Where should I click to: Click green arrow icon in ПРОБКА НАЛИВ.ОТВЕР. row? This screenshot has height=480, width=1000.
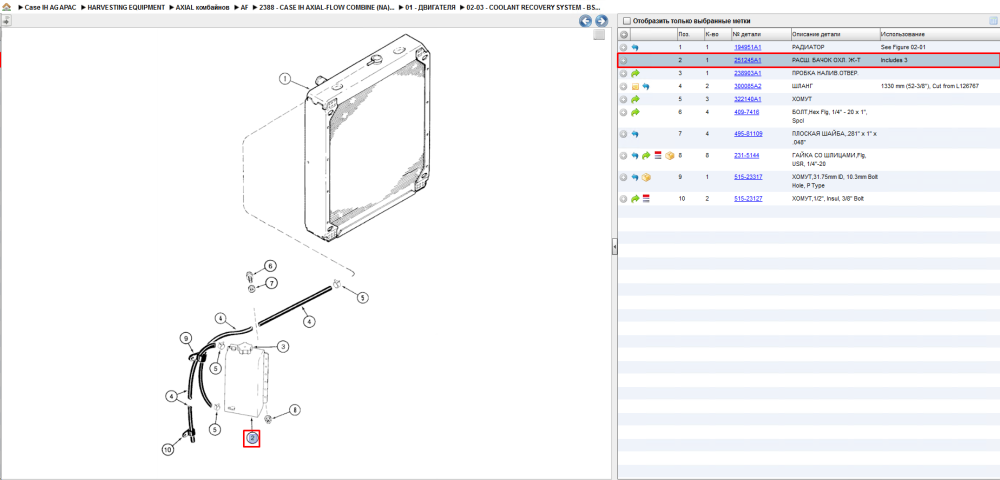[x=635, y=73]
